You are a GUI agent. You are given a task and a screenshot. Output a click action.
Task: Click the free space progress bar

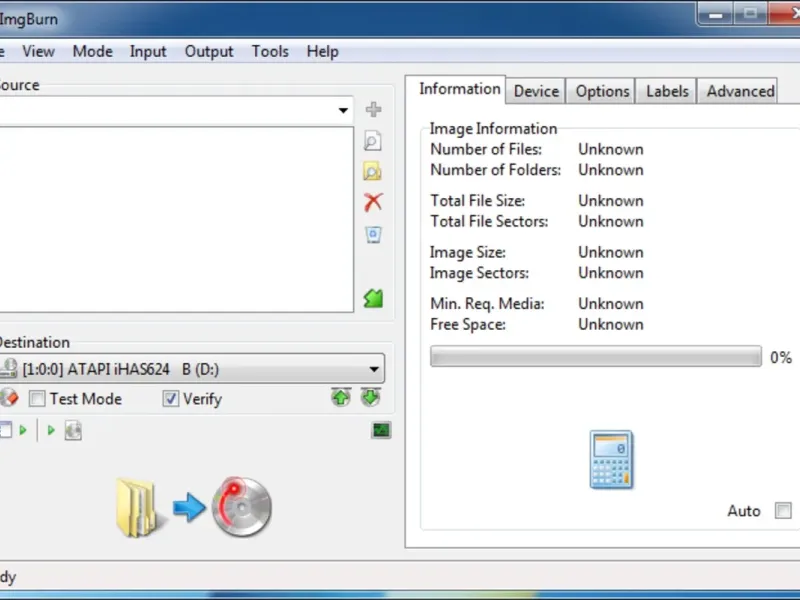point(595,356)
